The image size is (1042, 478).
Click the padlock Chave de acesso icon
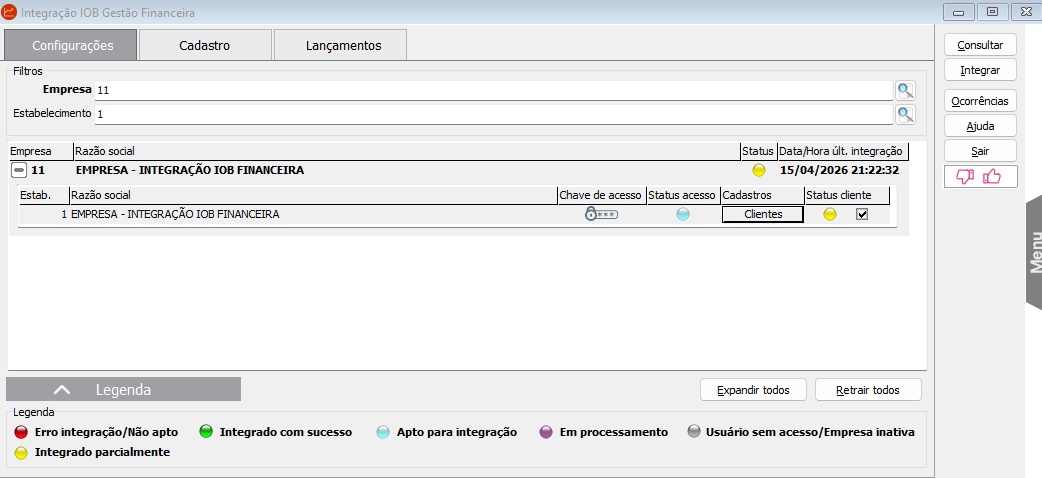click(601, 214)
